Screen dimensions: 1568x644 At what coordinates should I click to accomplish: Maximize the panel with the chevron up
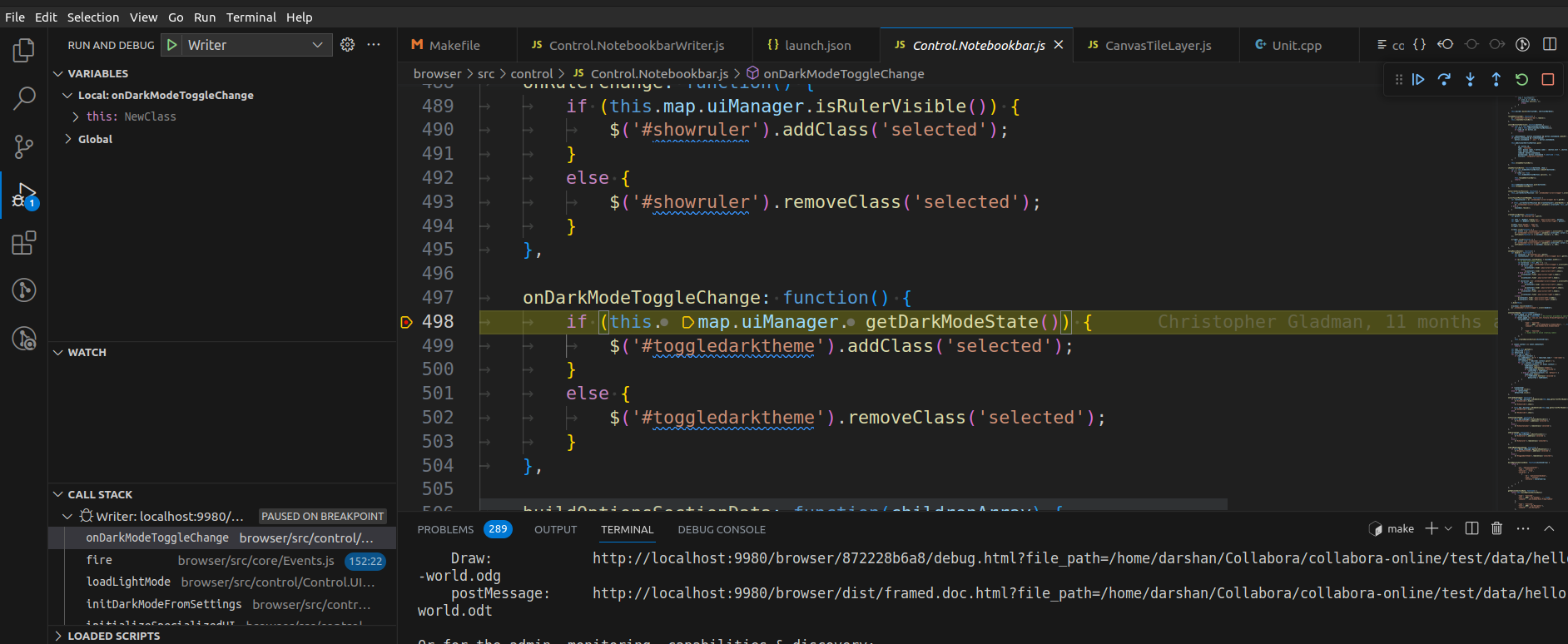pyautogui.click(x=1549, y=529)
